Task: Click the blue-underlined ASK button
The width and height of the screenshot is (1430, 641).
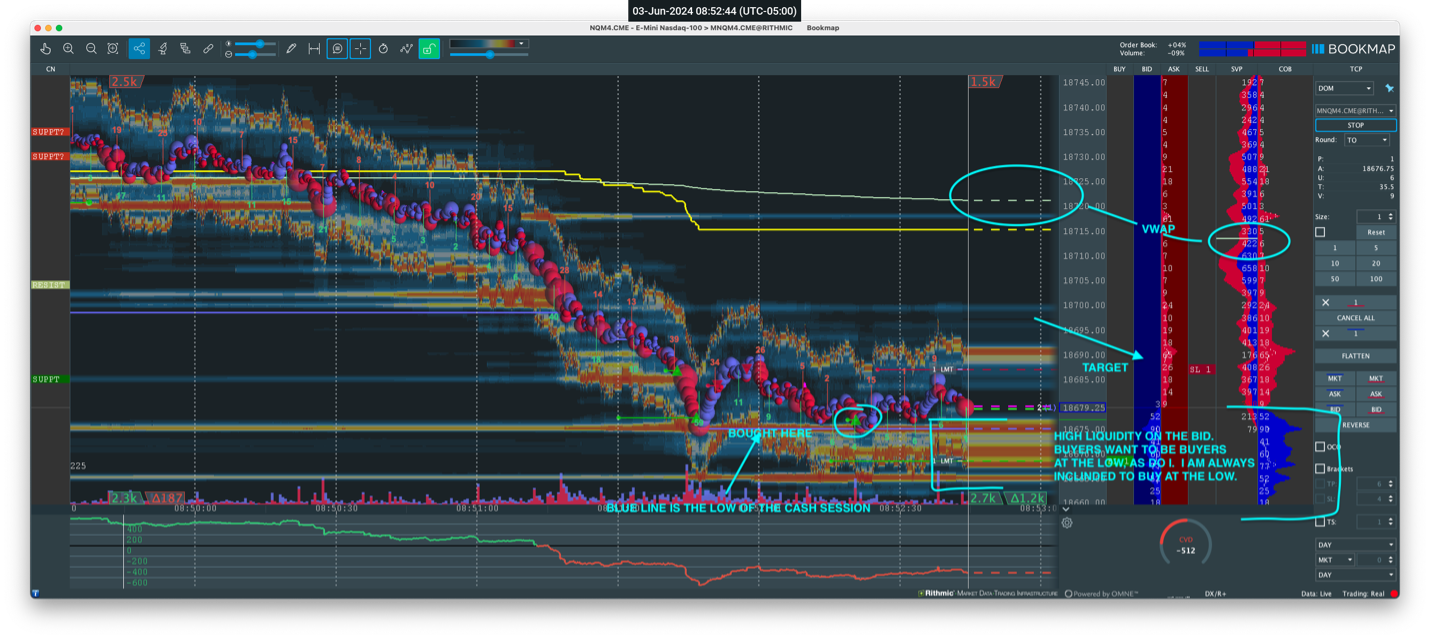Action: (x=1334, y=394)
